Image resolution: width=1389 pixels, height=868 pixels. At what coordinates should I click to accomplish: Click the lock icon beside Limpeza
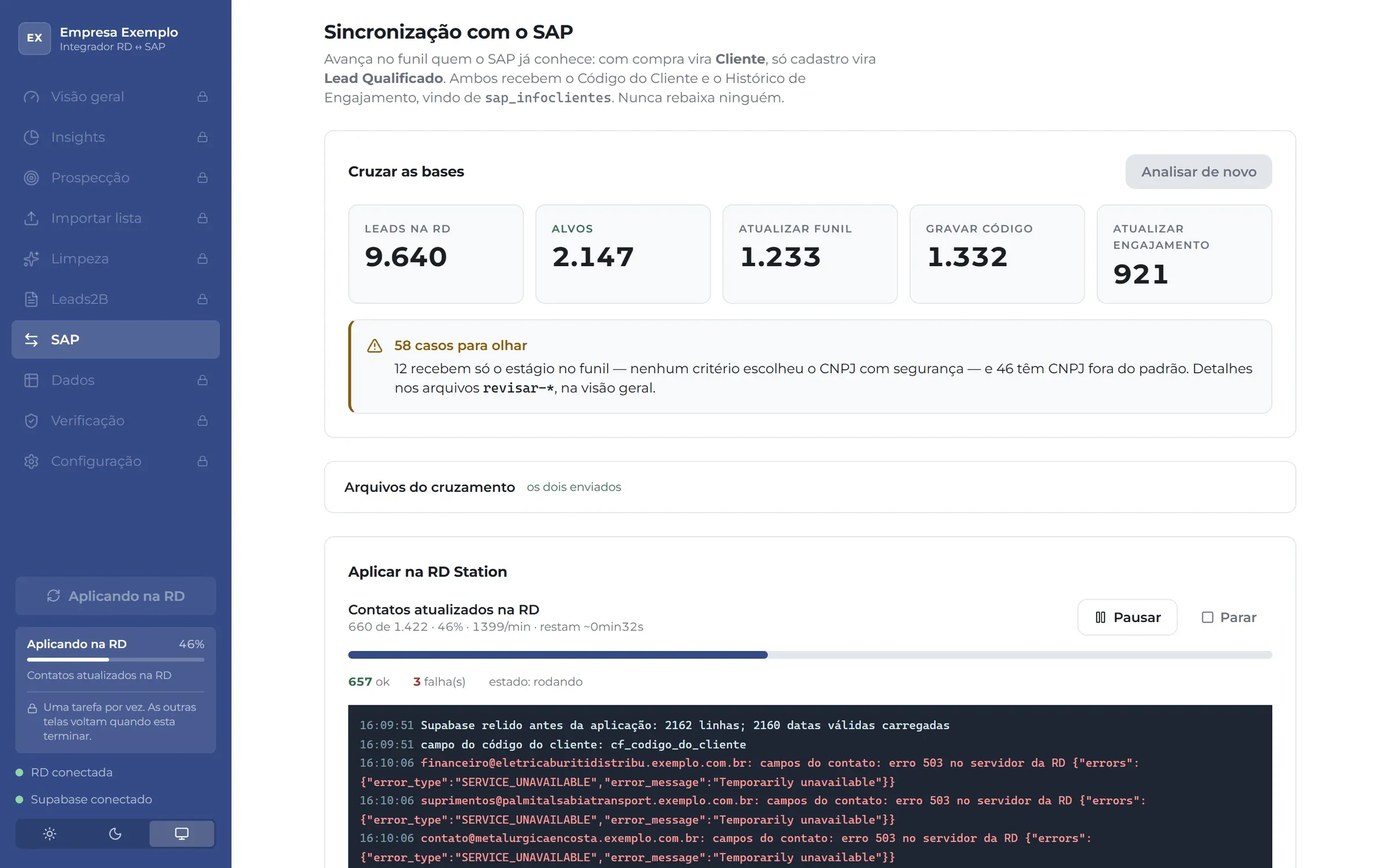coord(203,259)
